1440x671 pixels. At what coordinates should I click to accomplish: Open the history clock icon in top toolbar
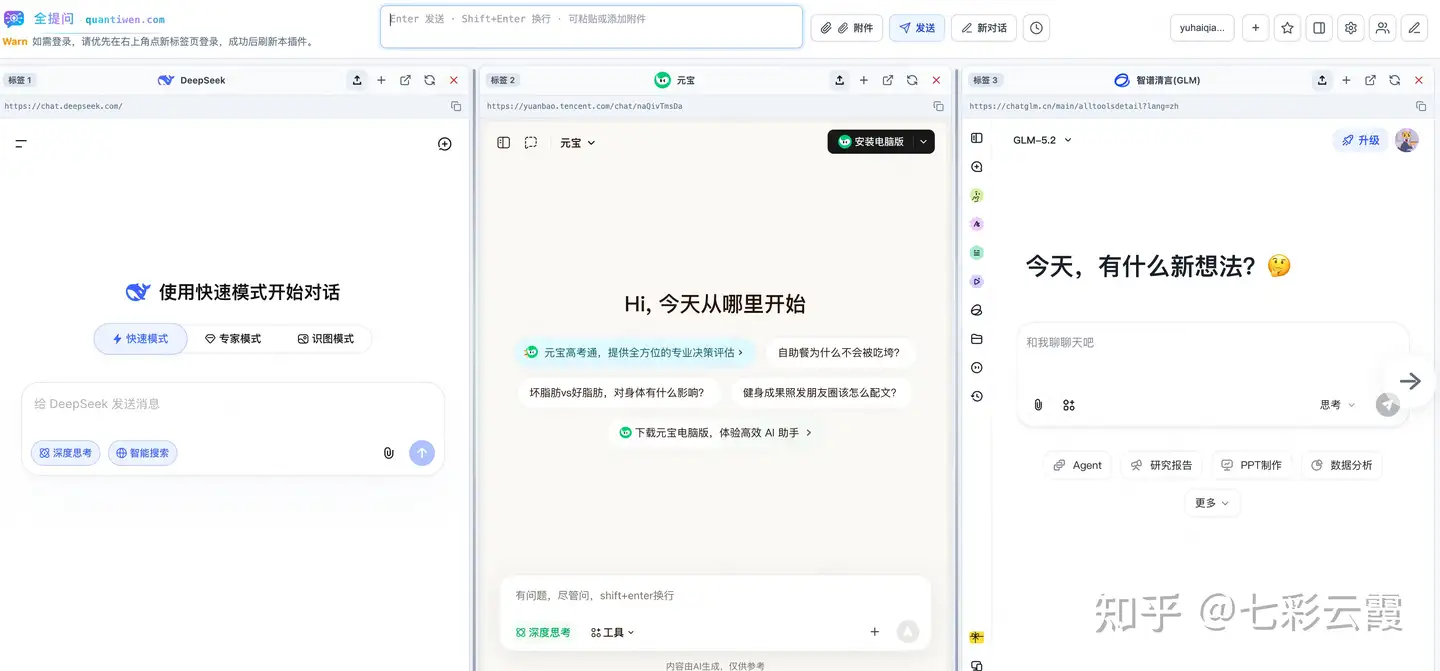click(x=1037, y=28)
